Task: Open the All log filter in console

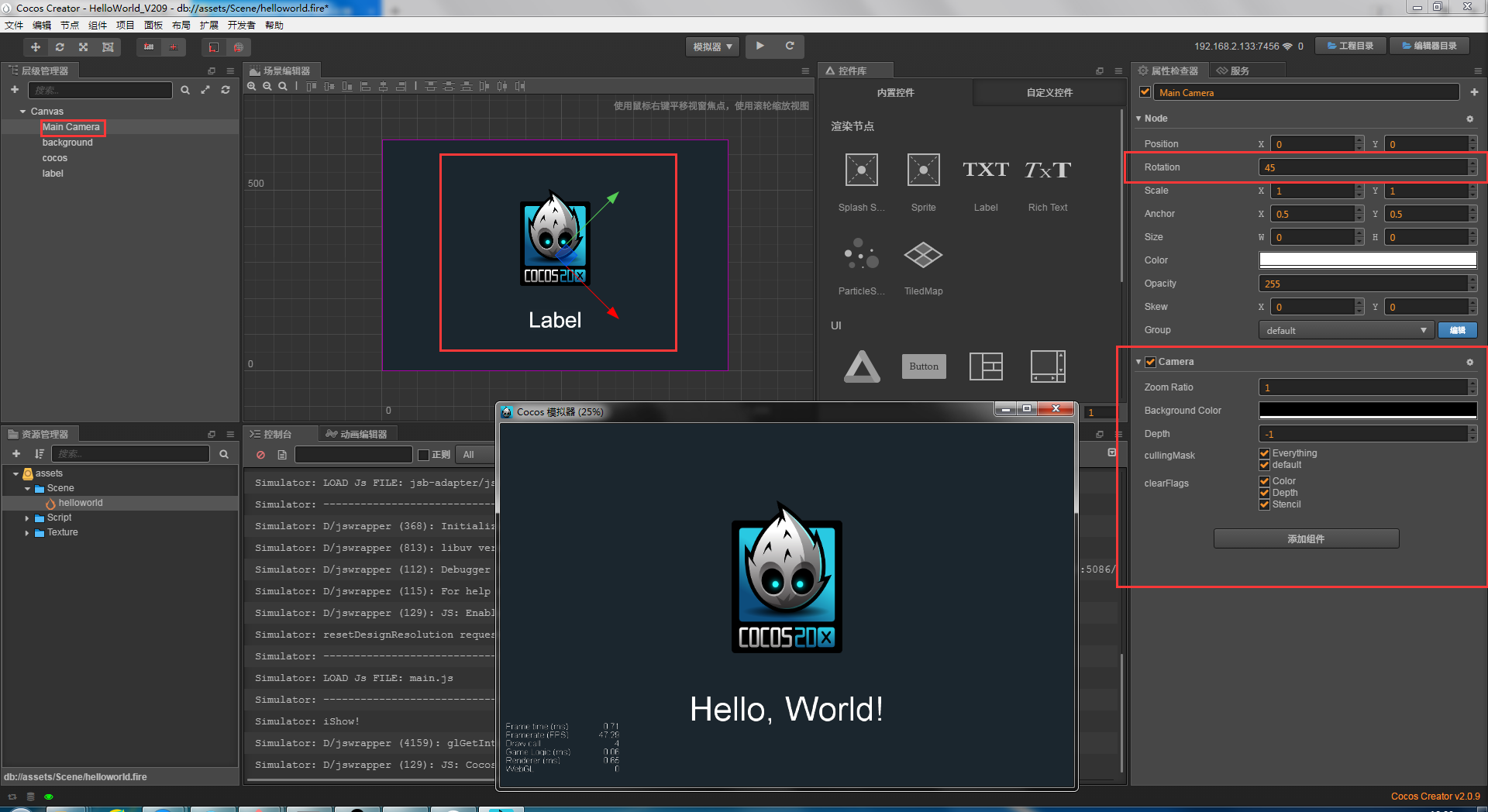Action: 474,455
